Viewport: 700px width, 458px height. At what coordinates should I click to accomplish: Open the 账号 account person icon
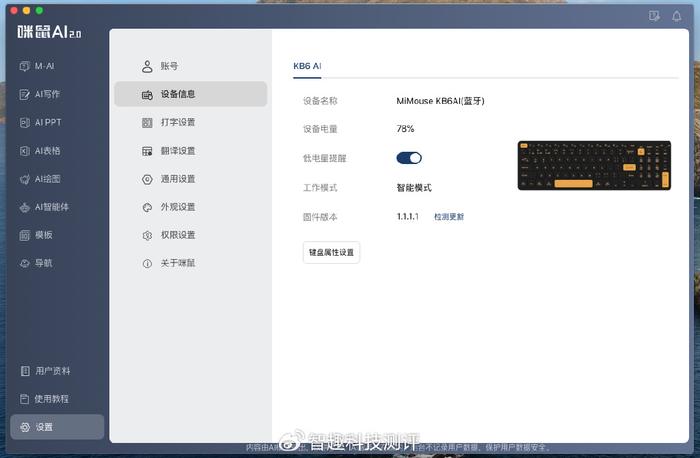click(x=147, y=67)
